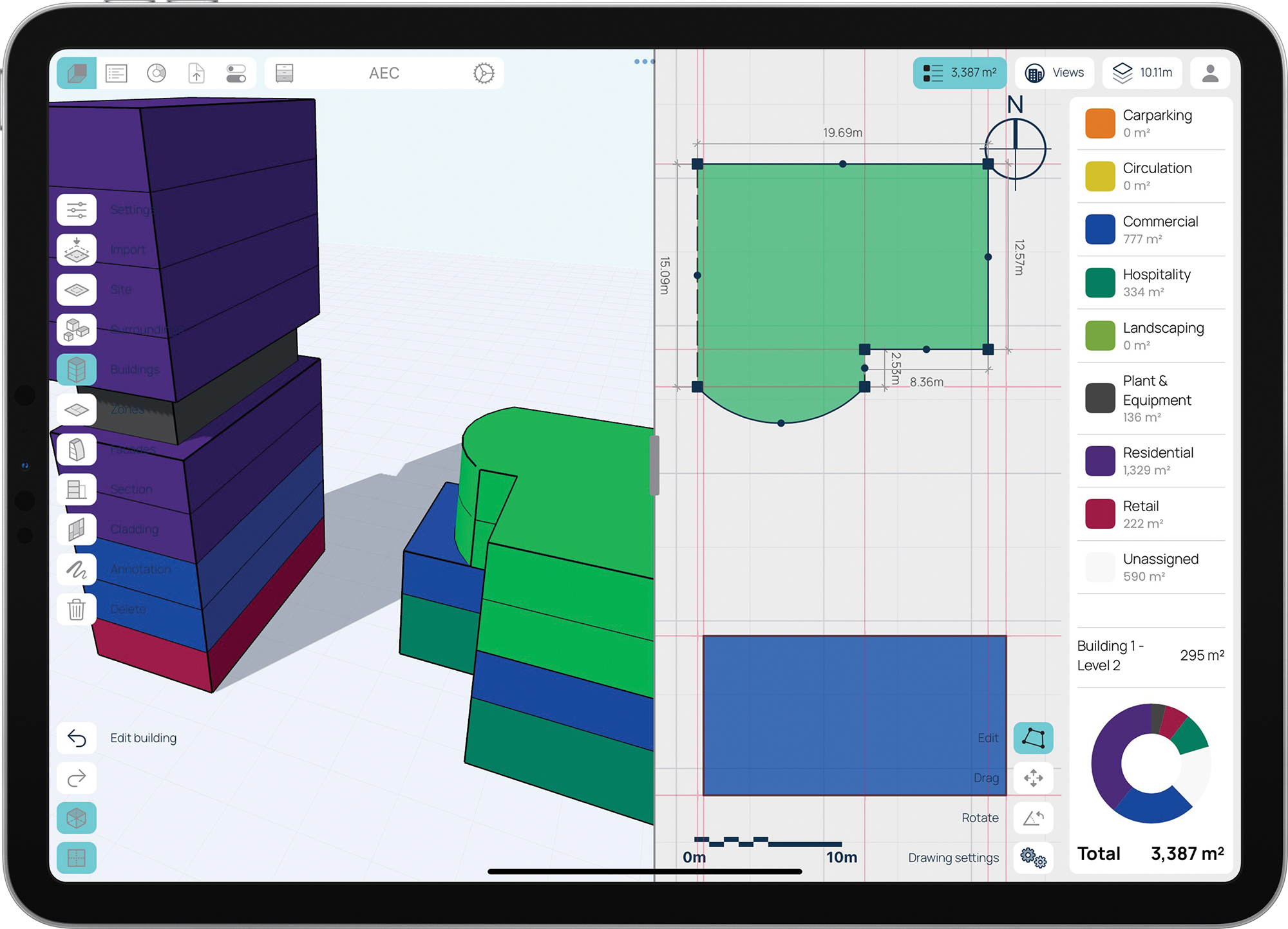Open the file cabinet projects icon

(285, 73)
